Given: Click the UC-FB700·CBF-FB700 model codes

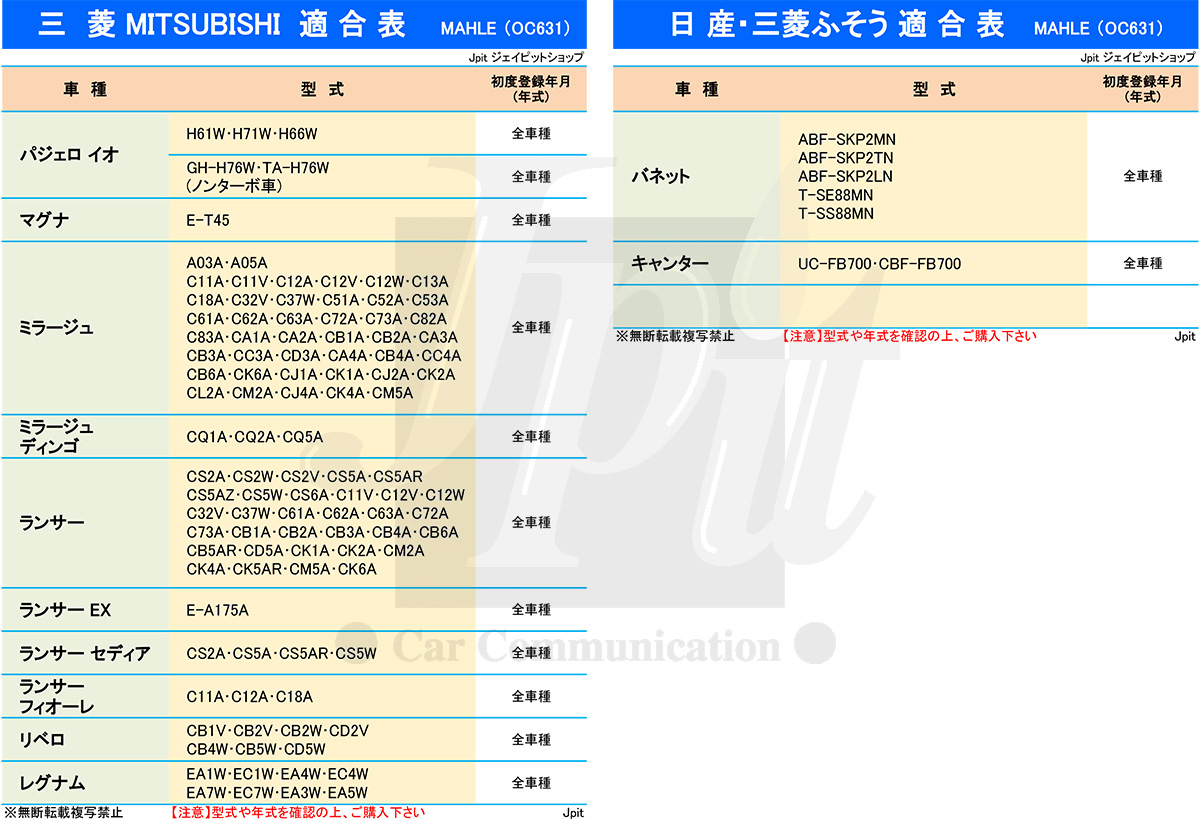Looking at the screenshot, I should pyautogui.click(x=879, y=264).
